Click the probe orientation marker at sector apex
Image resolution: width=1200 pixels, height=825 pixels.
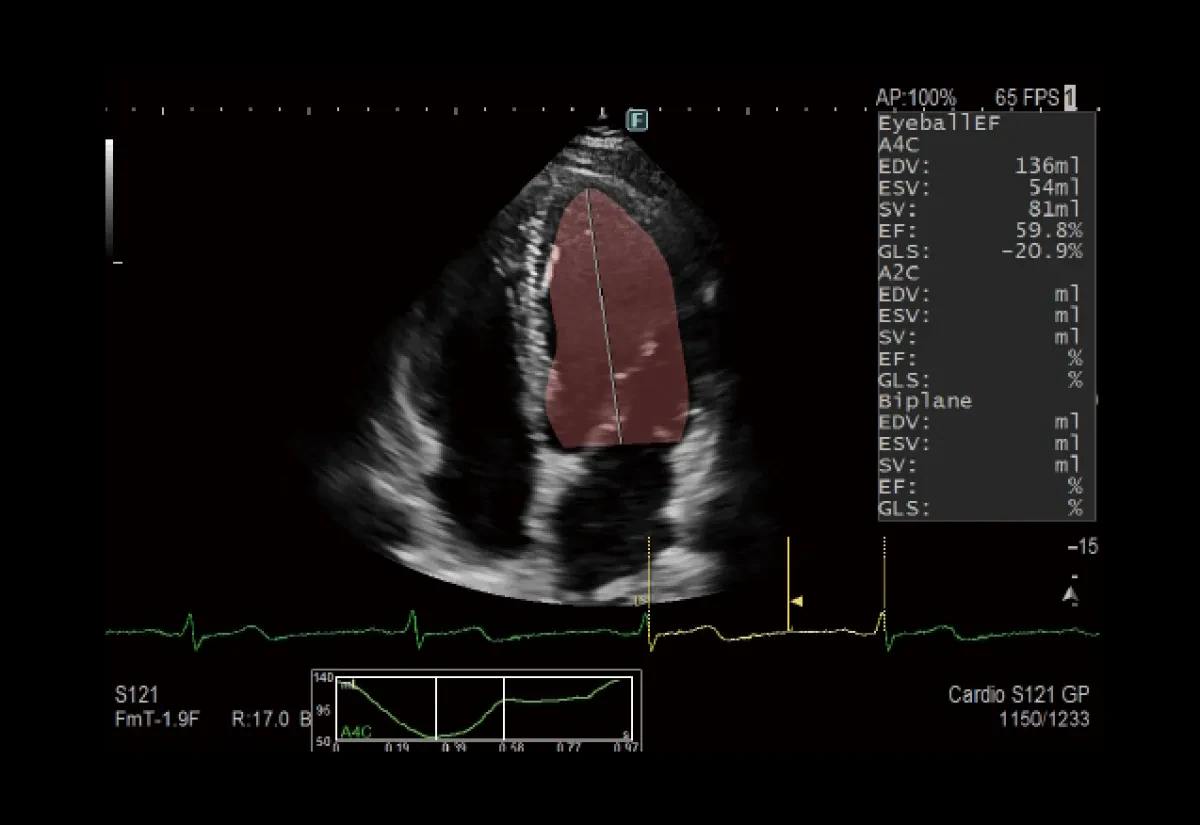tap(602, 115)
